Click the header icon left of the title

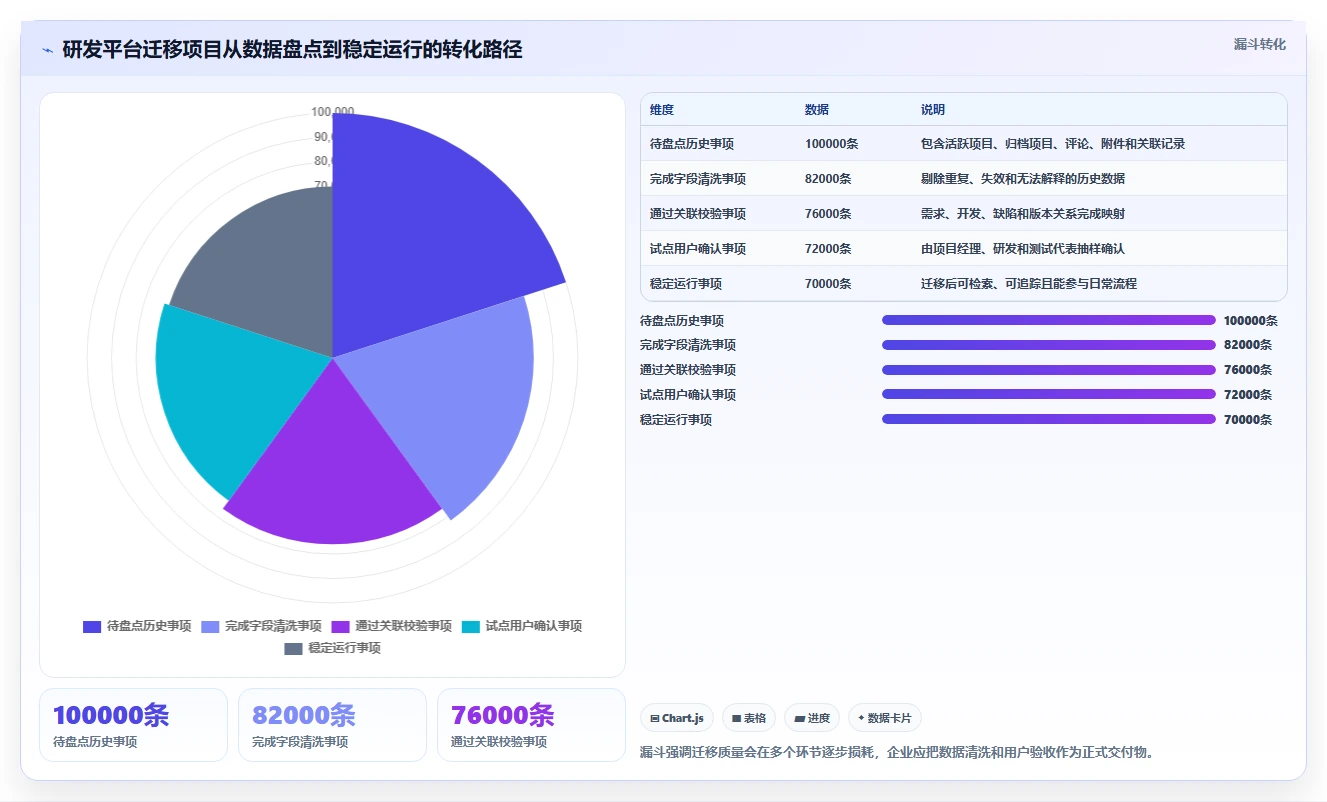pyautogui.click(x=47, y=50)
